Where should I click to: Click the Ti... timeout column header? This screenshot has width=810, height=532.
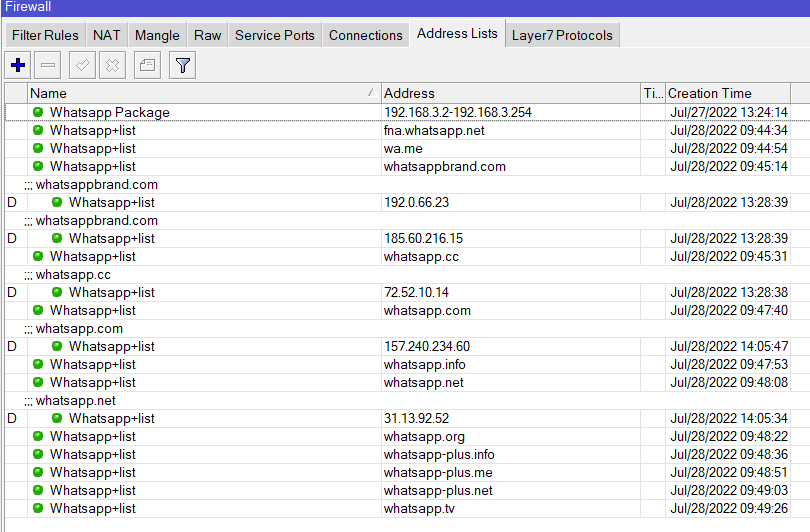653,93
